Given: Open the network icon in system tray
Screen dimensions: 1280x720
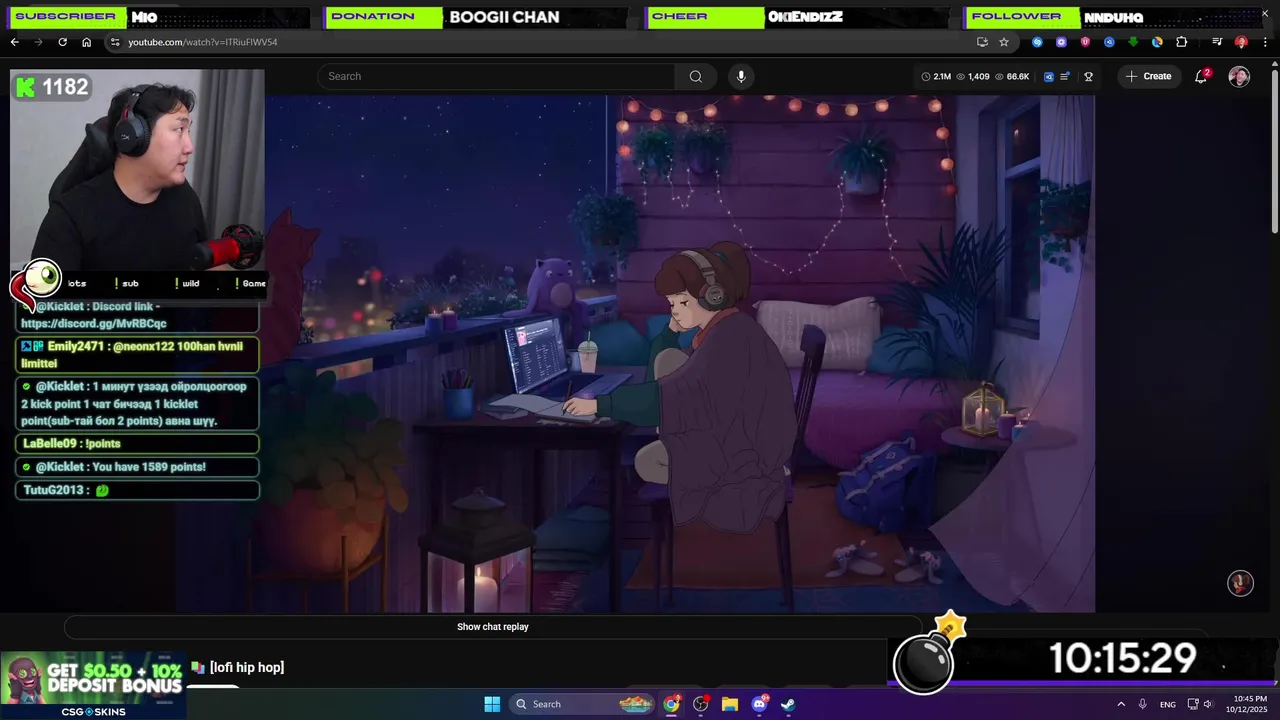Looking at the screenshot, I should 1193,704.
